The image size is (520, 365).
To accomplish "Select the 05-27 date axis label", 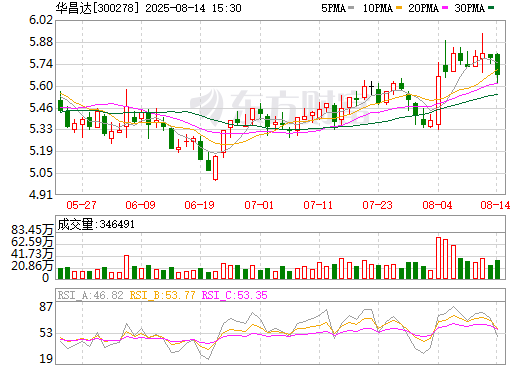I will [81, 205].
